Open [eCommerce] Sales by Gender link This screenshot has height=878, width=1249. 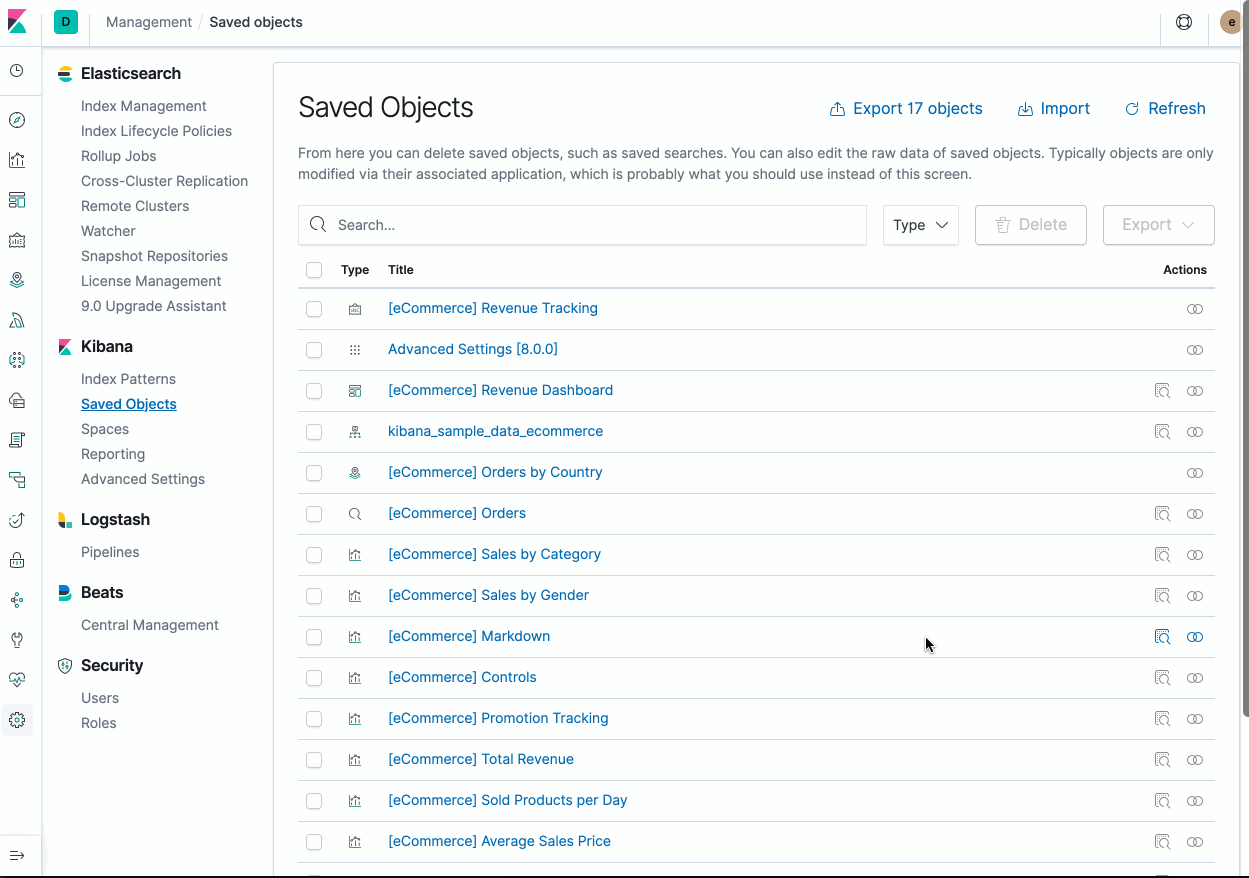click(x=488, y=596)
